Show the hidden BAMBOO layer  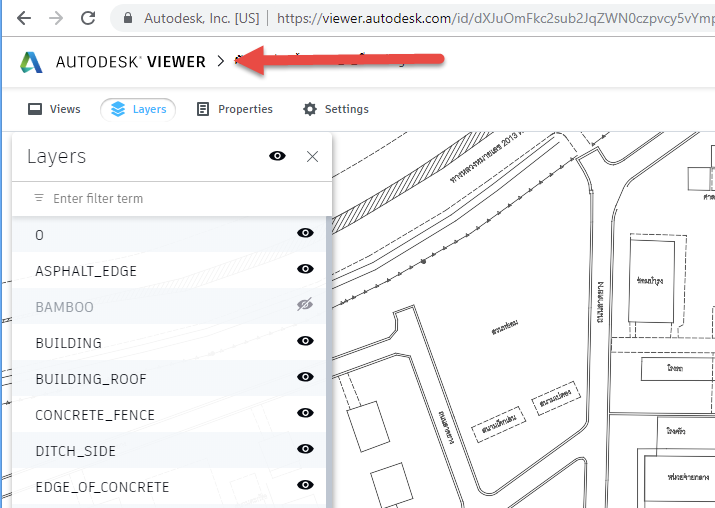coord(305,304)
